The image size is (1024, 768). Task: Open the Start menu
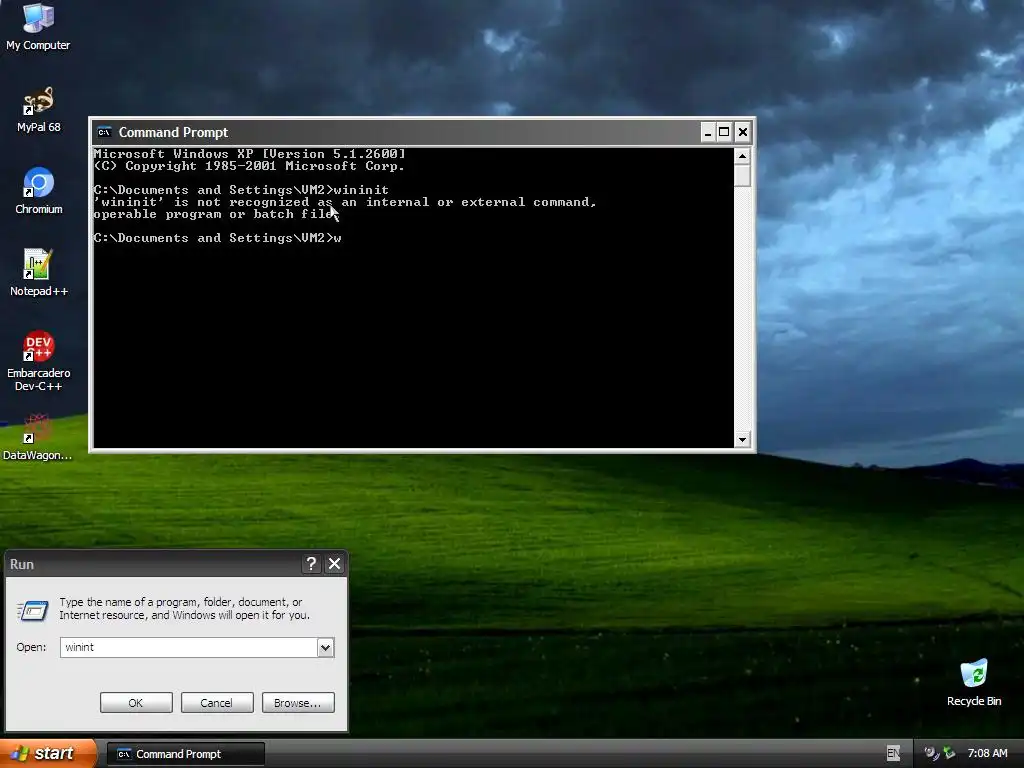(48, 754)
